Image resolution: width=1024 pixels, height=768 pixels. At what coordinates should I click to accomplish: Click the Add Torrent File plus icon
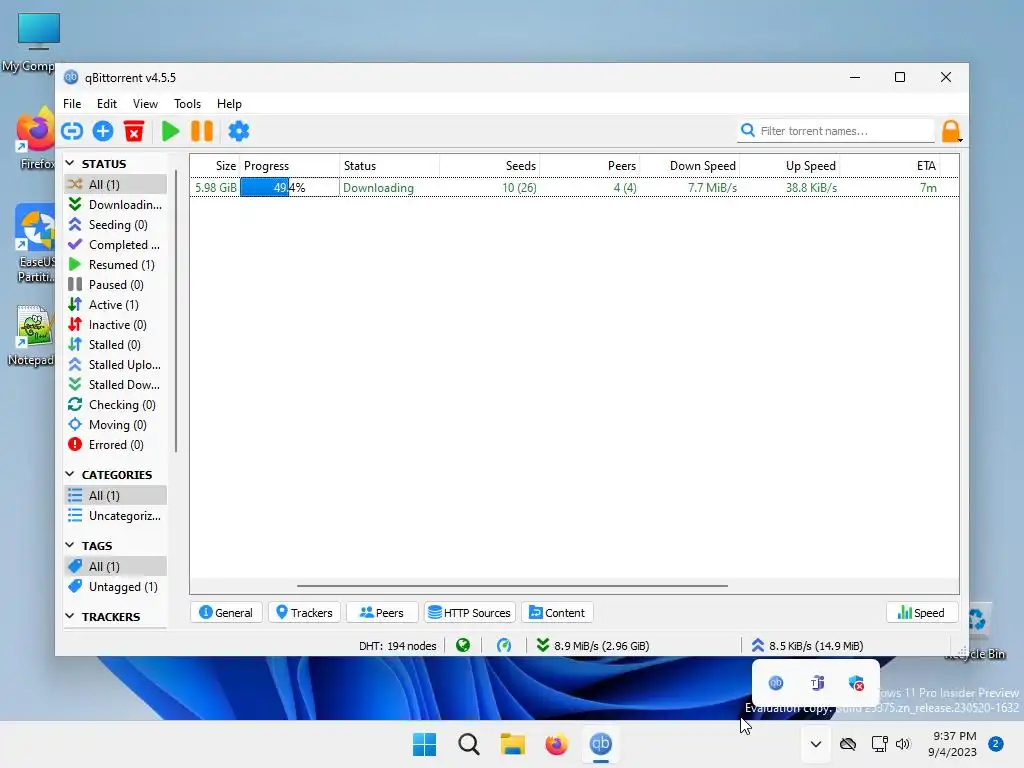[103, 131]
